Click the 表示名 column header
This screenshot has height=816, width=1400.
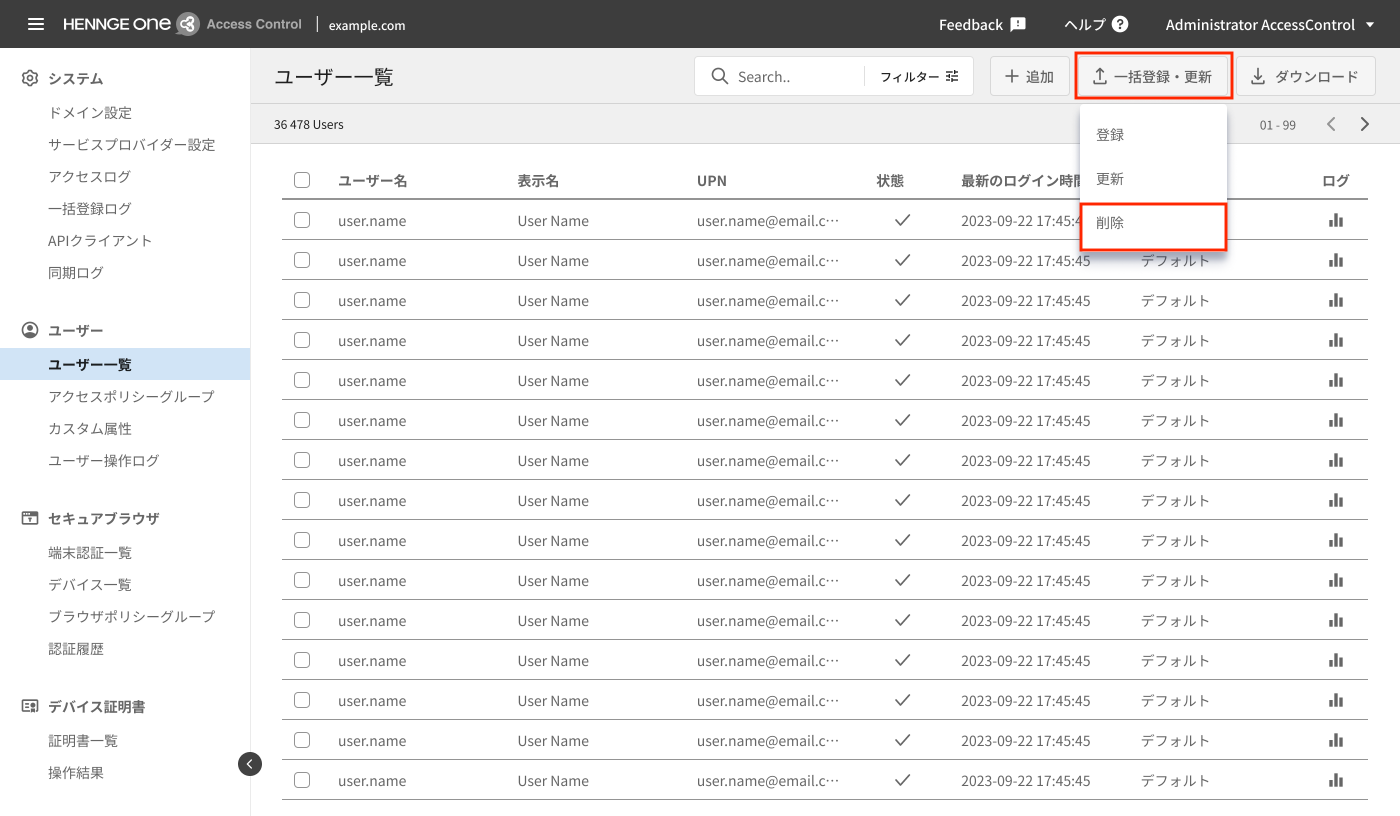pos(538,181)
